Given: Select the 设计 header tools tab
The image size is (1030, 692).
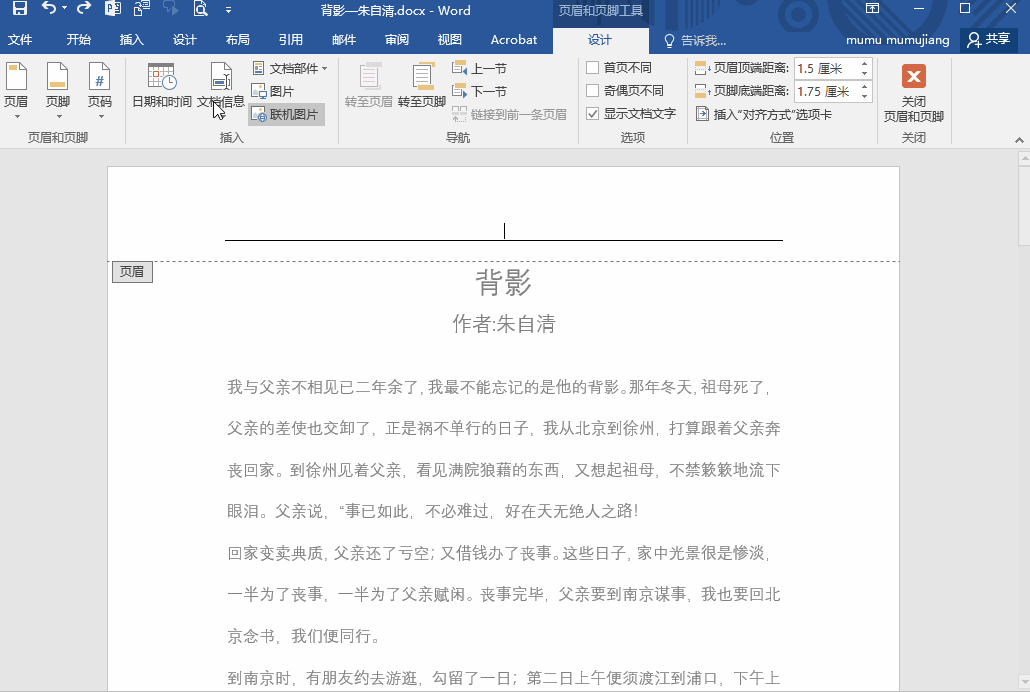Looking at the screenshot, I should 600,40.
